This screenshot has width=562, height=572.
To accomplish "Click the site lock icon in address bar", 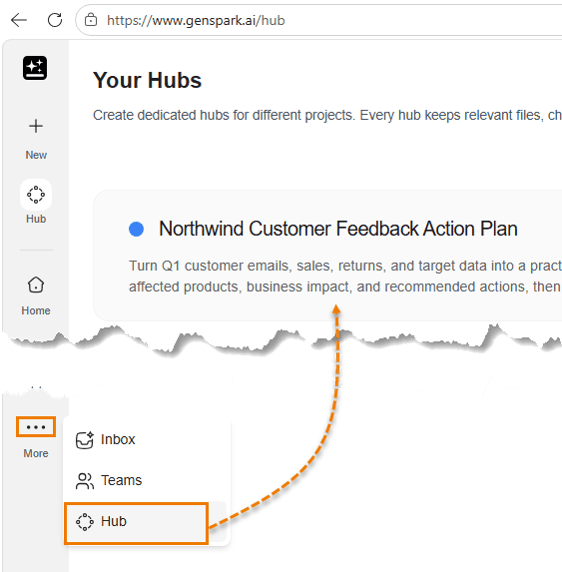I will click(91, 20).
